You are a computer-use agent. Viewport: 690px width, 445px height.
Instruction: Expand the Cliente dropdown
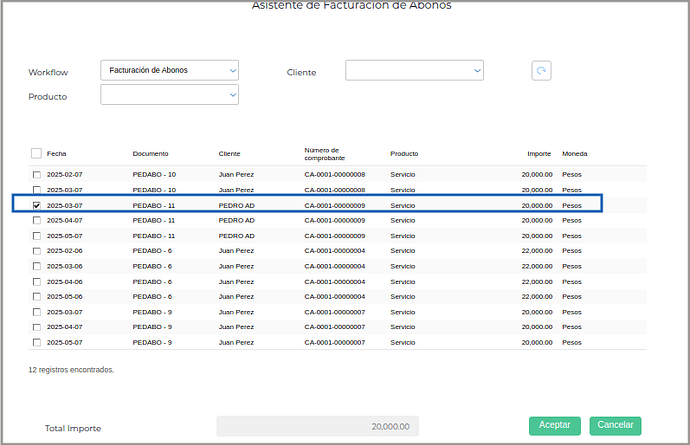point(414,71)
